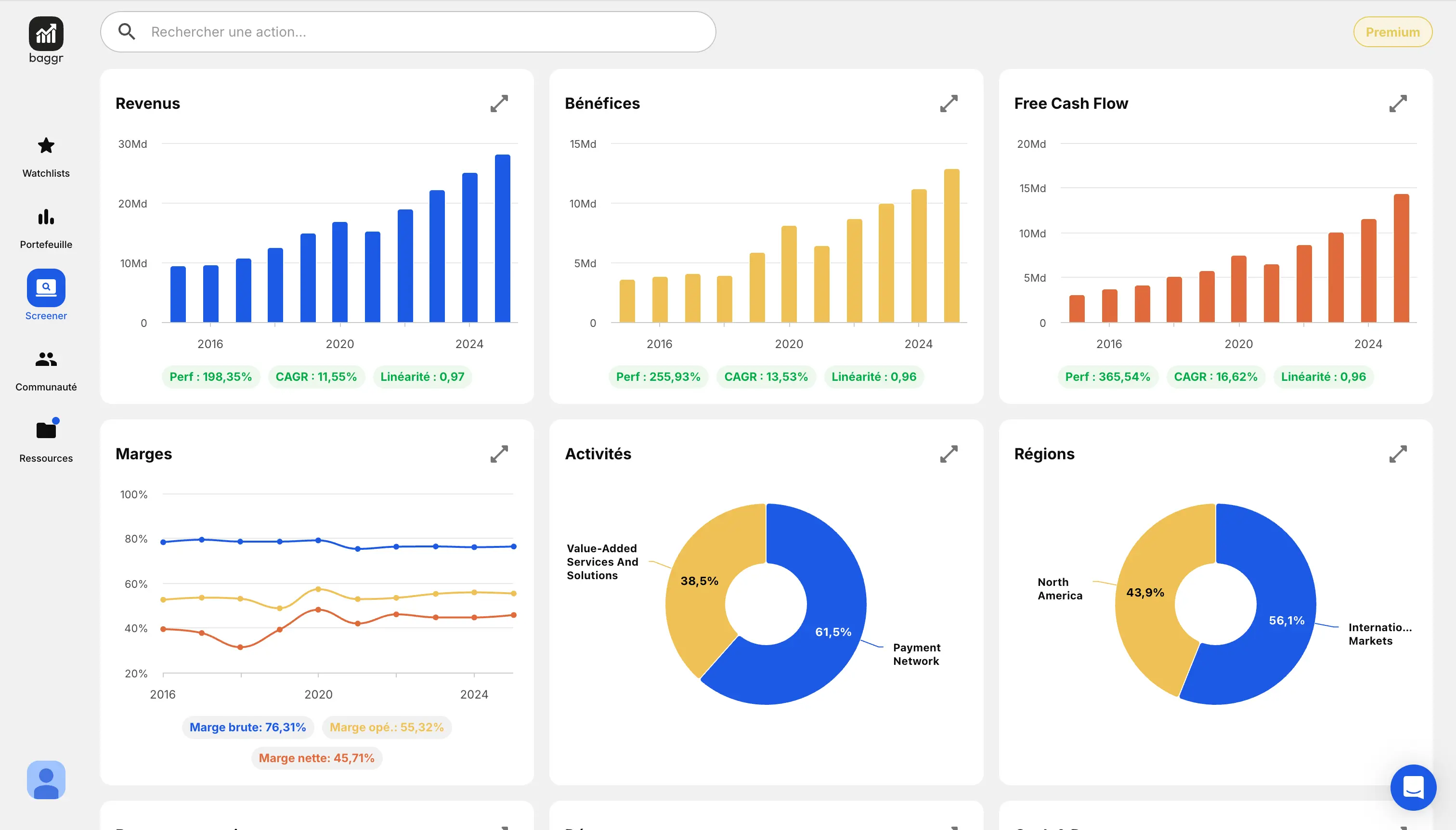Open the Portefeuille bar chart icon

[46, 217]
